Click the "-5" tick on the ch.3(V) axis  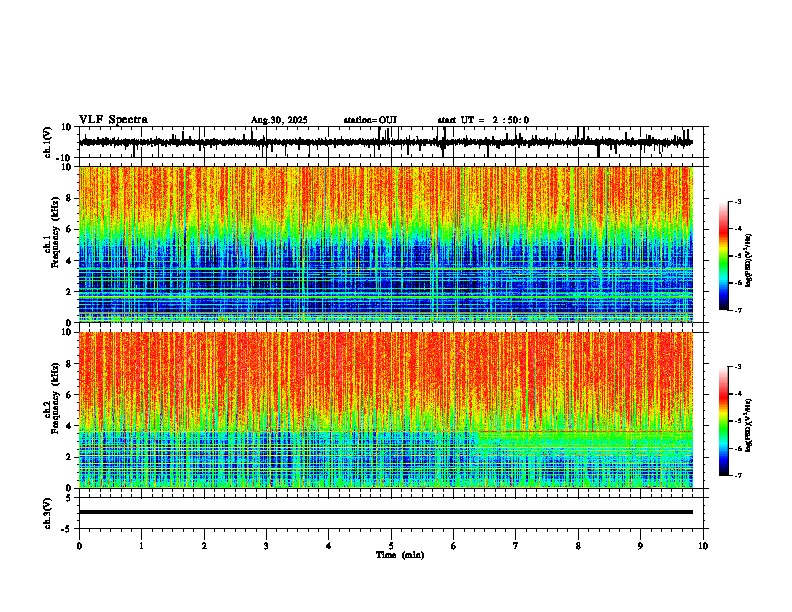(67, 529)
